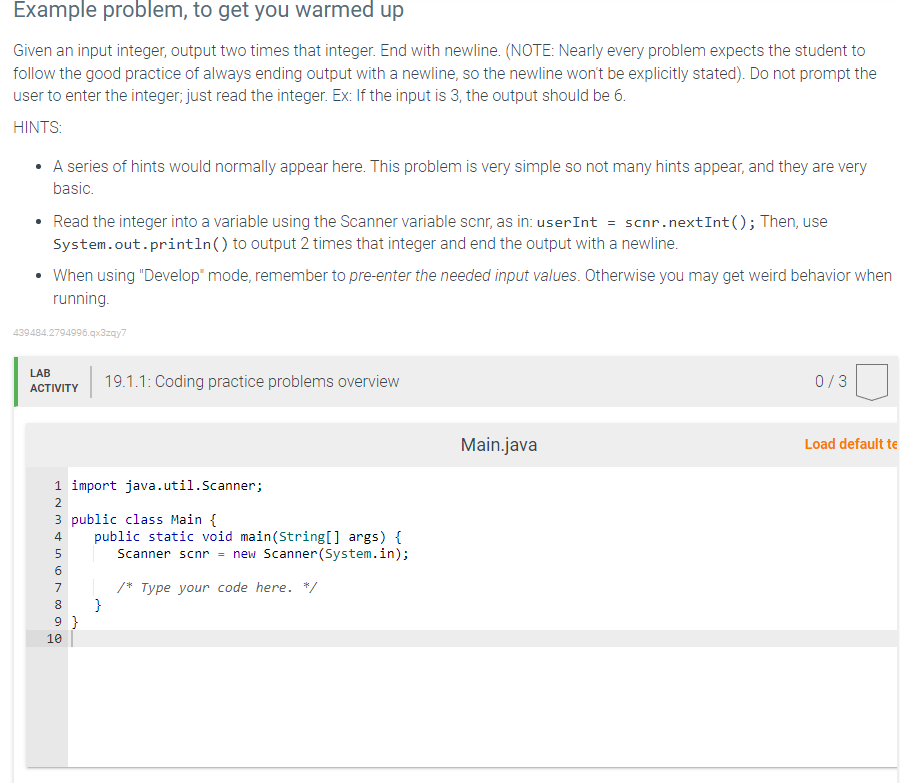
Task: Select the Main.java tab
Action: (497, 444)
